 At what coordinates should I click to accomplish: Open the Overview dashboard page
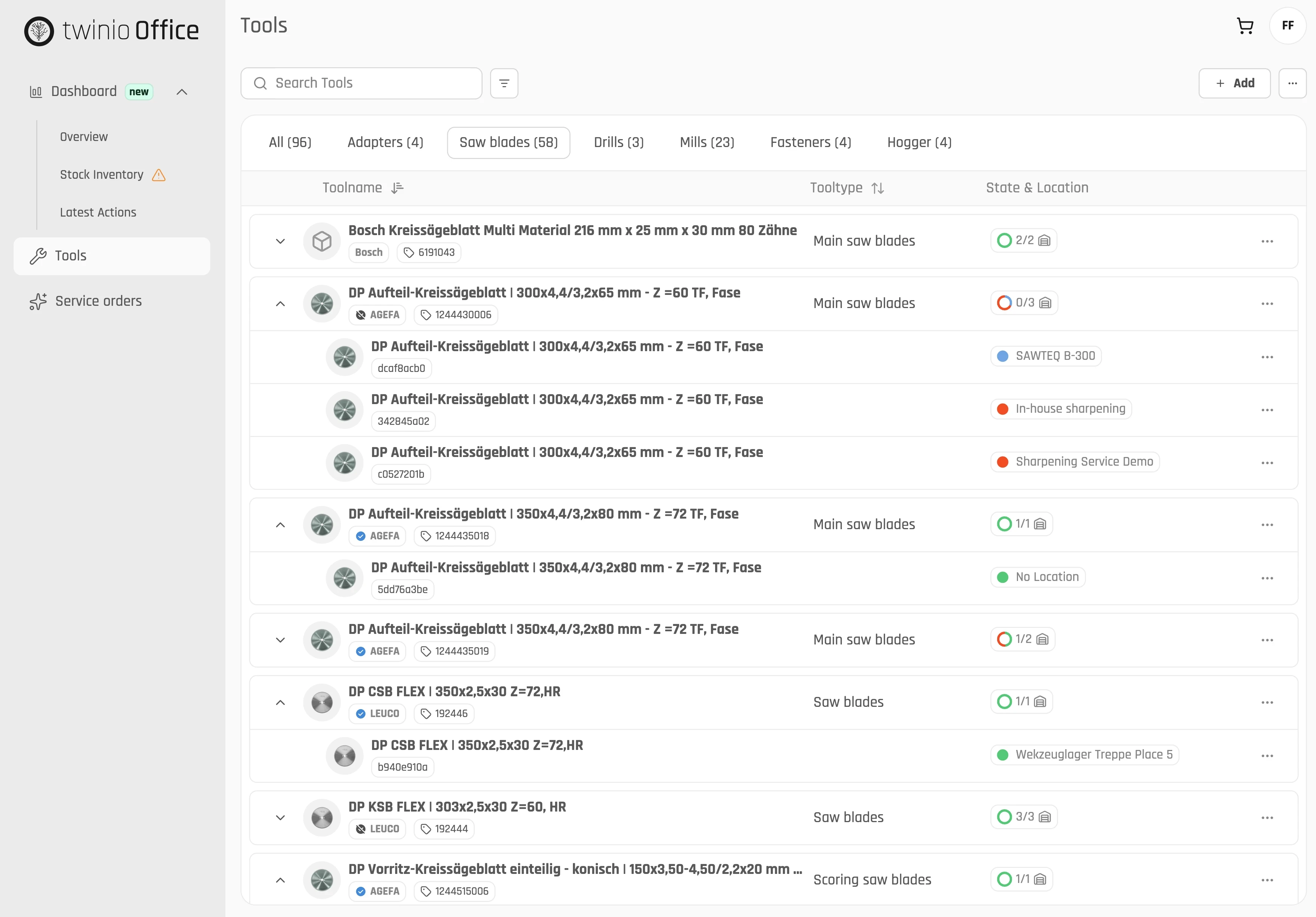click(x=84, y=137)
